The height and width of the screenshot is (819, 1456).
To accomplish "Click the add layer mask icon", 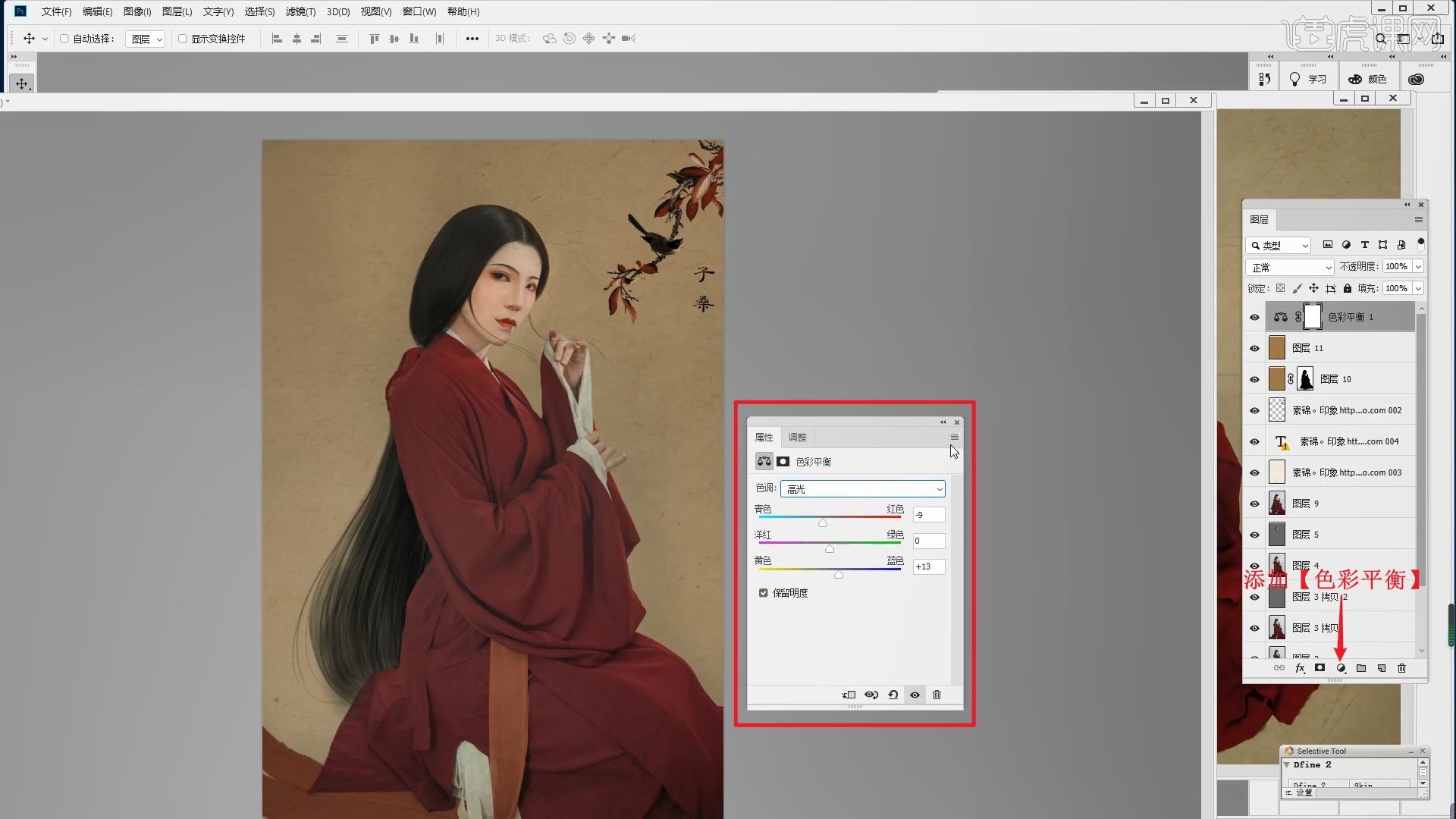I will pos(1320,668).
